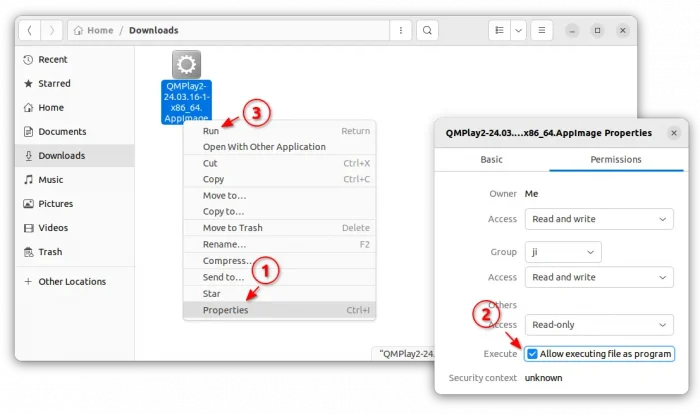Screen dimensions: 700x414
Task: Switch to the Basic tab
Action: click(x=491, y=159)
